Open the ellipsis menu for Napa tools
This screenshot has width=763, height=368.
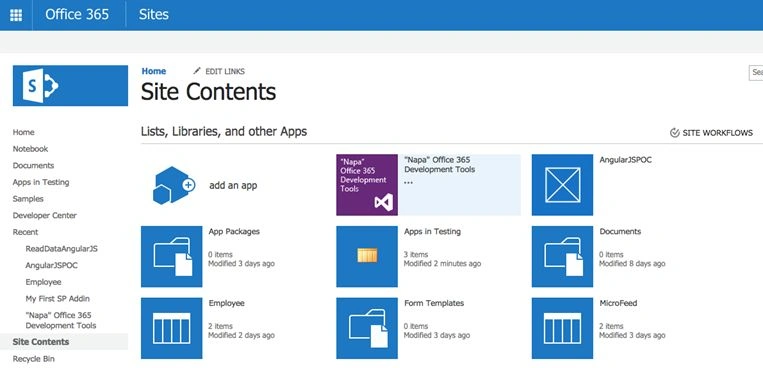pos(409,182)
